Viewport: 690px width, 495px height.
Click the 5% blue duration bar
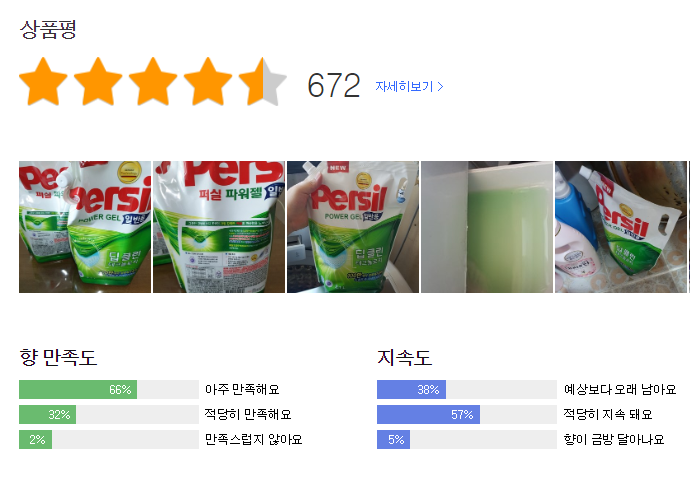click(393, 439)
